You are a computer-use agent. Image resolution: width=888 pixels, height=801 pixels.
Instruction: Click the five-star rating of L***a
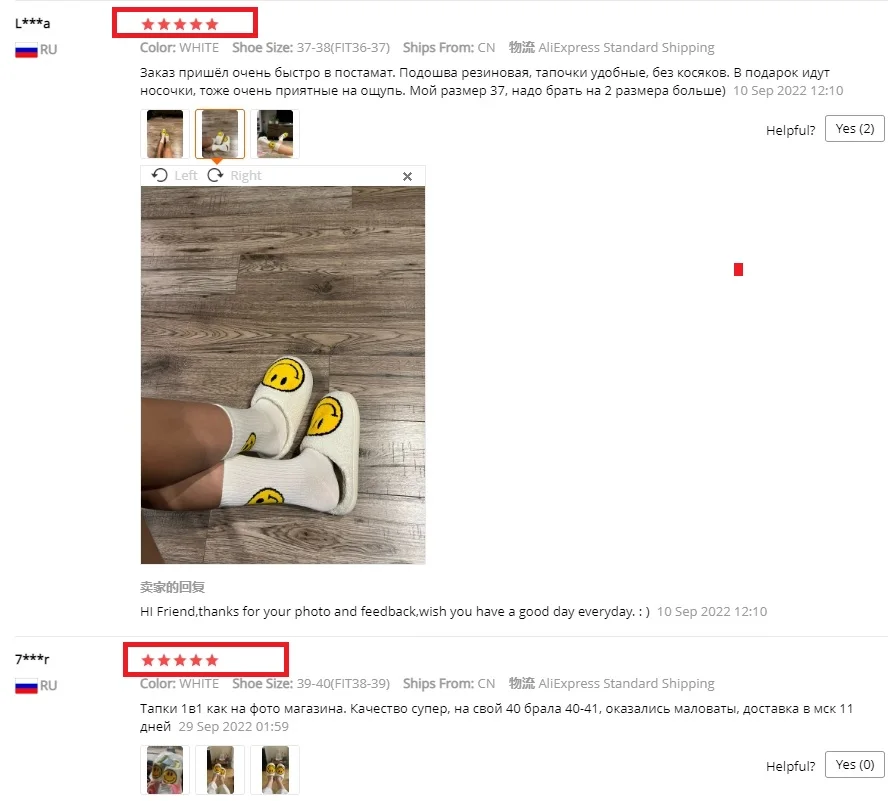(180, 24)
